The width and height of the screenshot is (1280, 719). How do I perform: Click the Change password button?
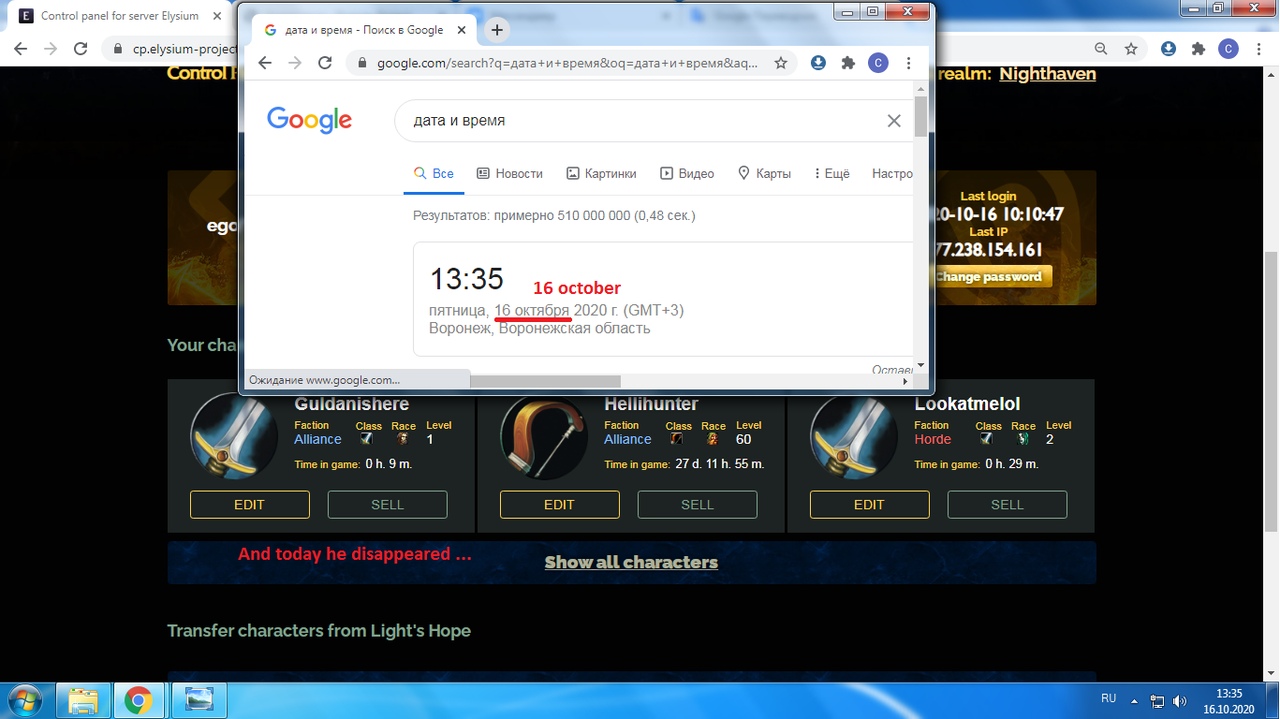989,277
